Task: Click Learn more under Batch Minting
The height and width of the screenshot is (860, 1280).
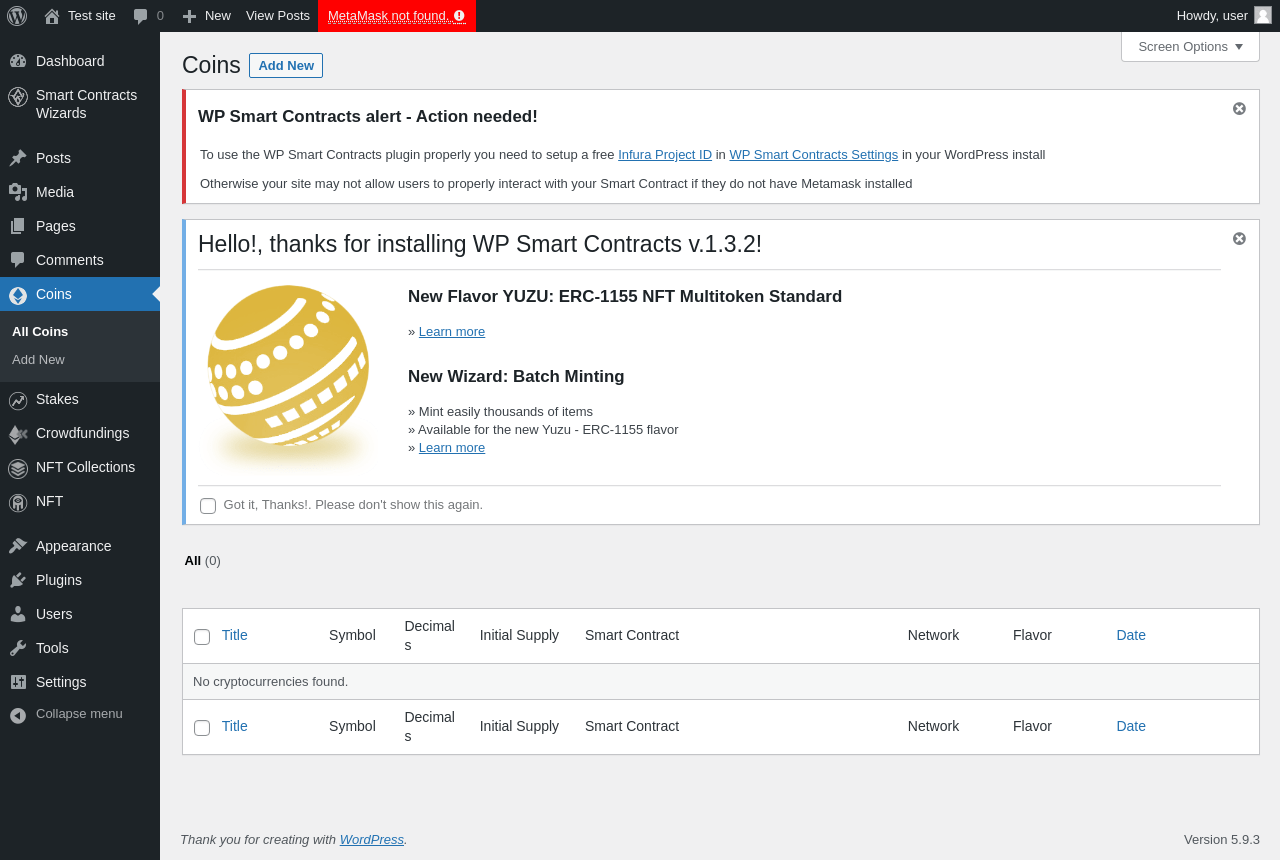Action: tap(452, 447)
